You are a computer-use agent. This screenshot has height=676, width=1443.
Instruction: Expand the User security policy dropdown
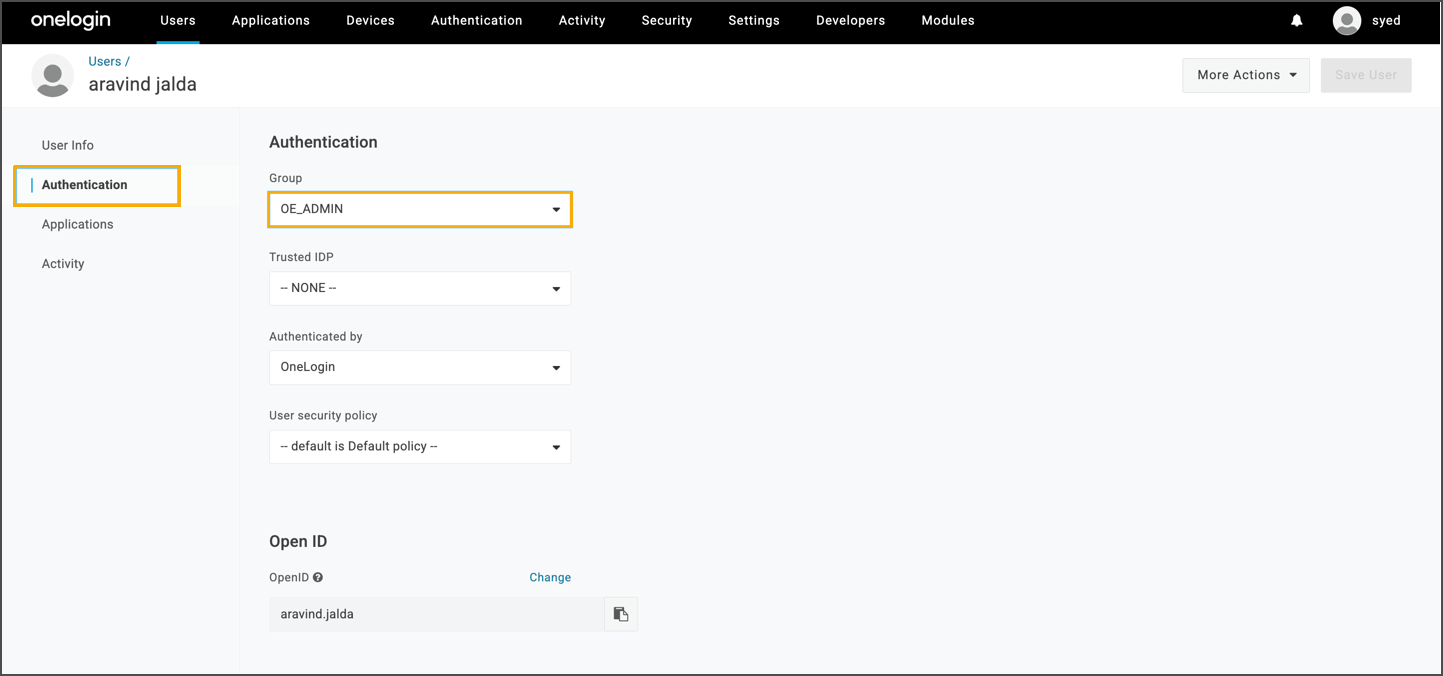click(x=420, y=446)
